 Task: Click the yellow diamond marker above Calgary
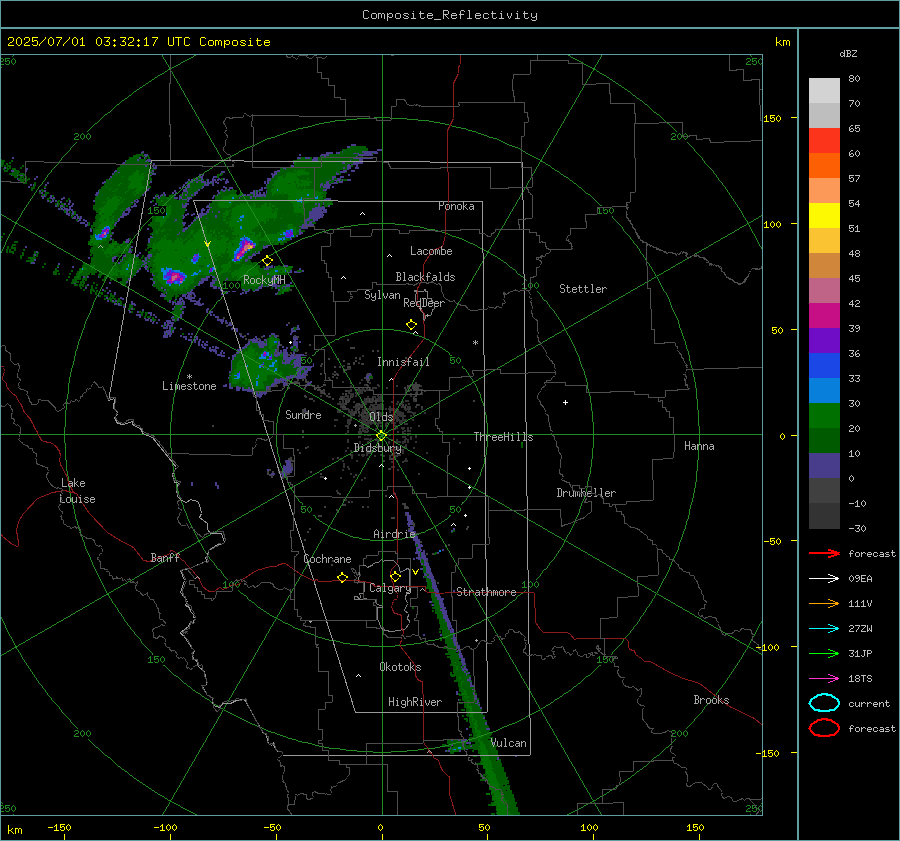(395, 576)
